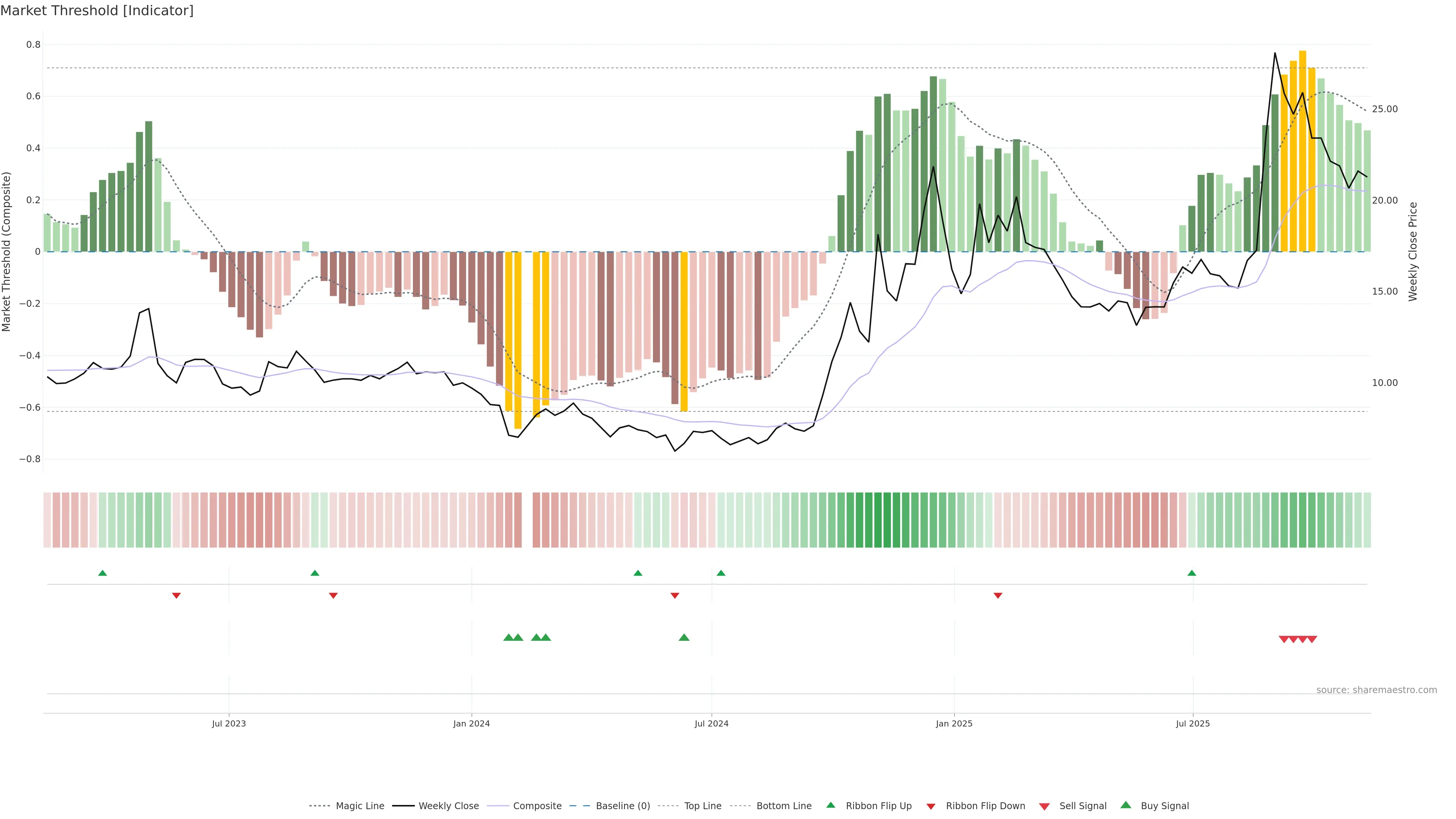This screenshot has height=819, width=1456.
Task: Click the earliest green ribbon flip-up marker
Action: pos(102,573)
